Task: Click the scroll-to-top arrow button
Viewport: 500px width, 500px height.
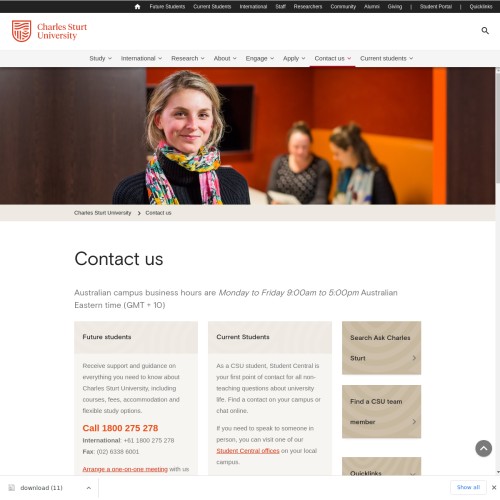Action: pos(483,448)
